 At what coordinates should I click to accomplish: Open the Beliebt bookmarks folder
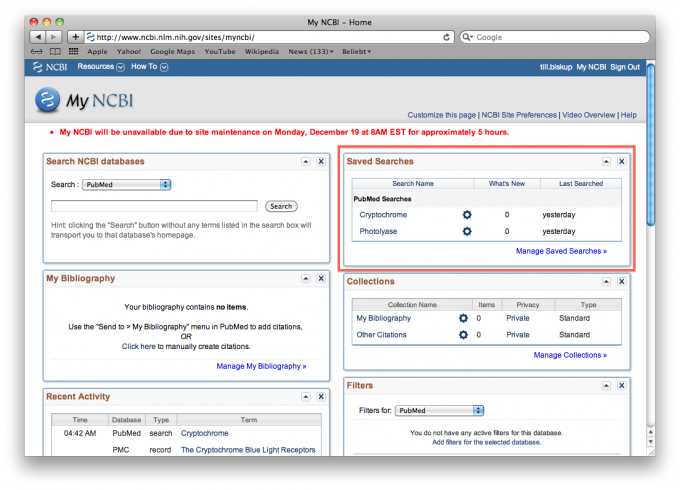coord(356,52)
